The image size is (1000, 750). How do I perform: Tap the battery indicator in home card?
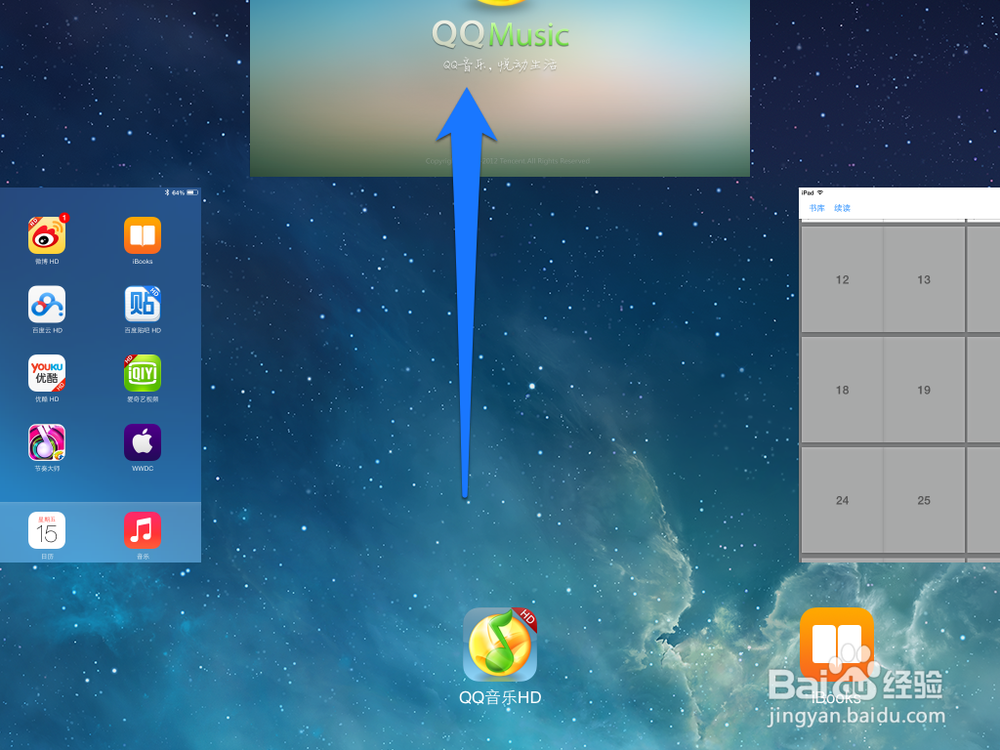(x=192, y=192)
